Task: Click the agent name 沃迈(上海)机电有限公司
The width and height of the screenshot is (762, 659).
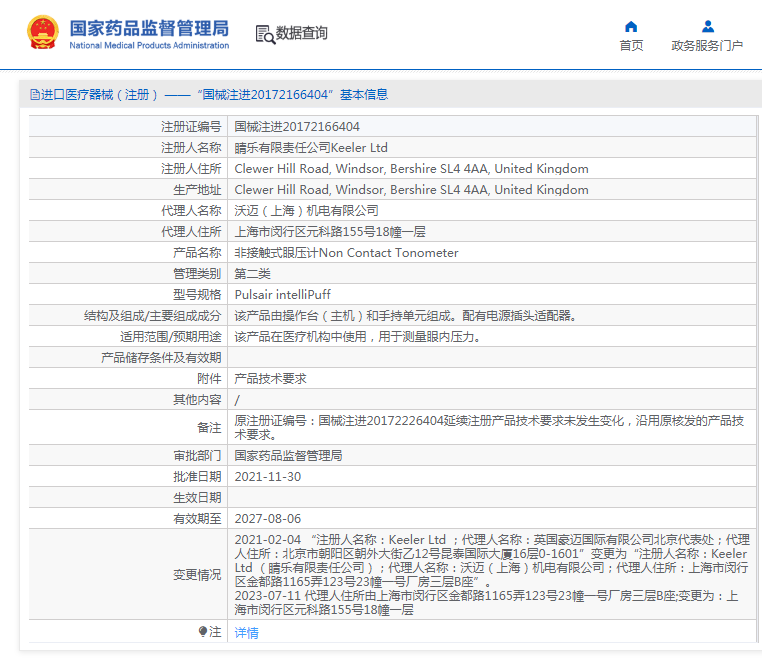Action: 307,211
